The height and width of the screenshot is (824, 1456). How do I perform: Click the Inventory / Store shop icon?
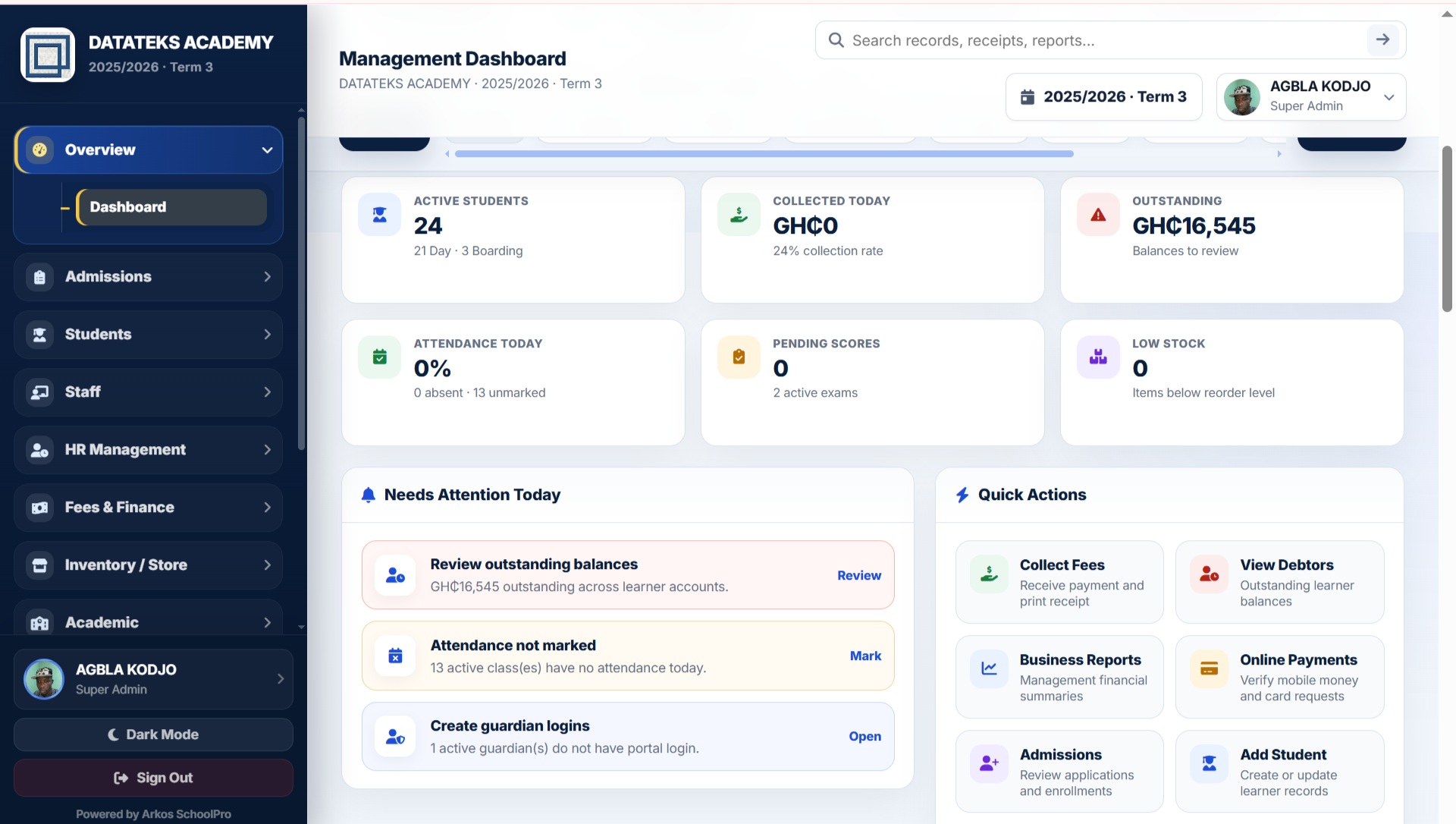coord(39,565)
